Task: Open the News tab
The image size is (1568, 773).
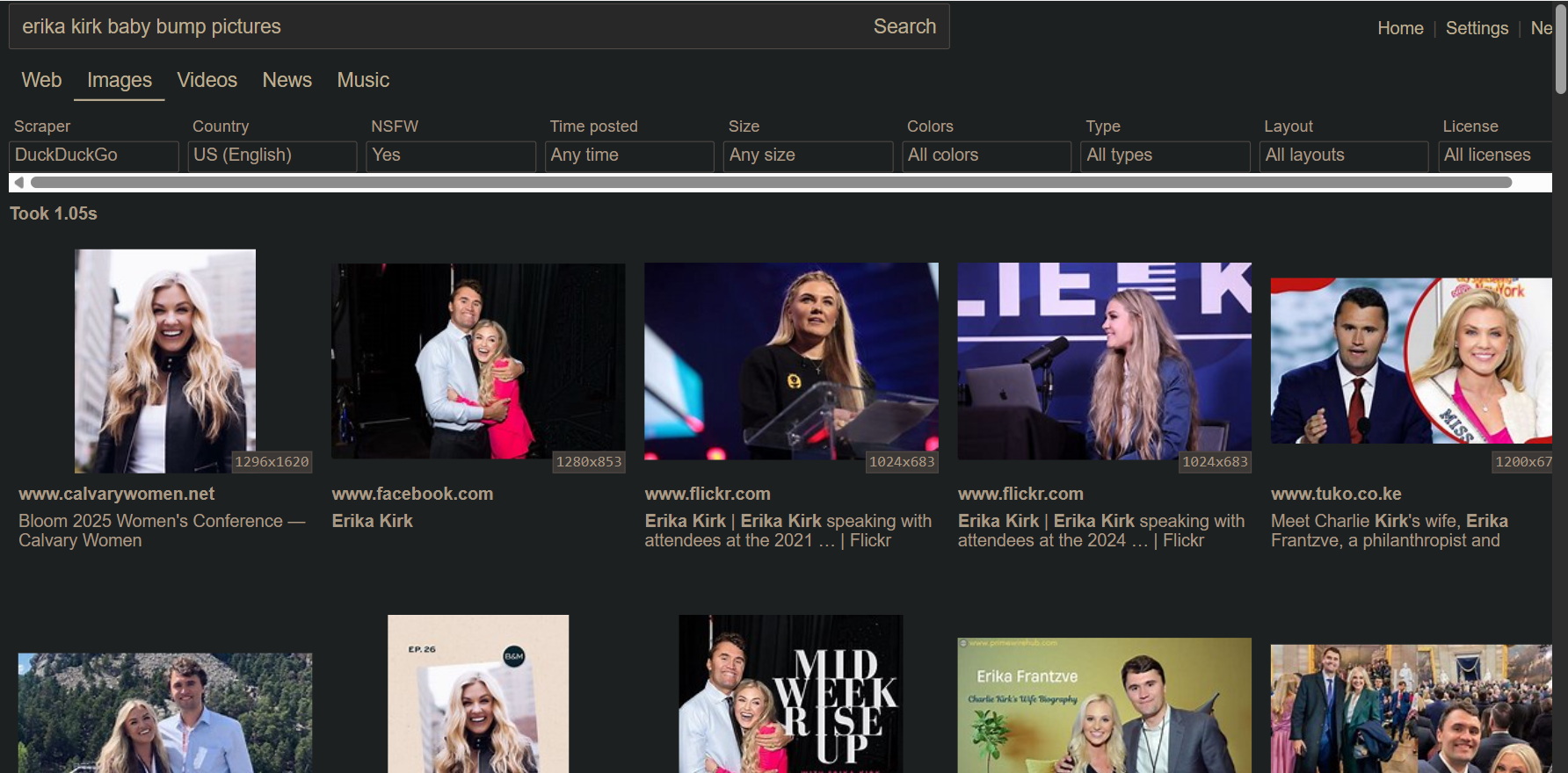Action: click(287, 80)
